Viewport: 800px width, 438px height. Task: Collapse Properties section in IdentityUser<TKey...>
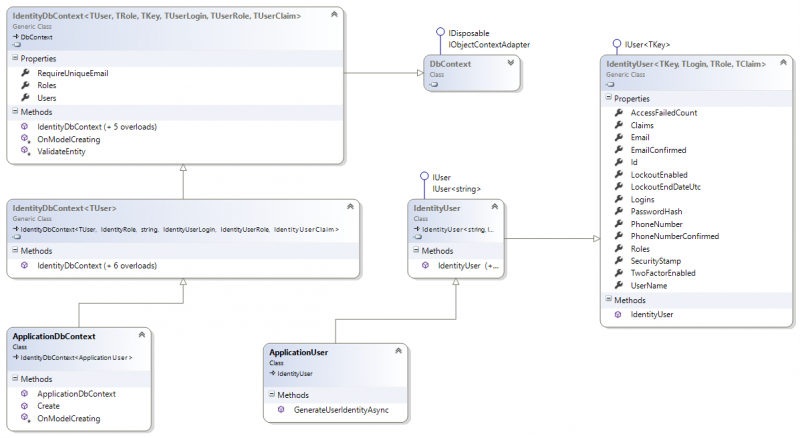point(609,98)
